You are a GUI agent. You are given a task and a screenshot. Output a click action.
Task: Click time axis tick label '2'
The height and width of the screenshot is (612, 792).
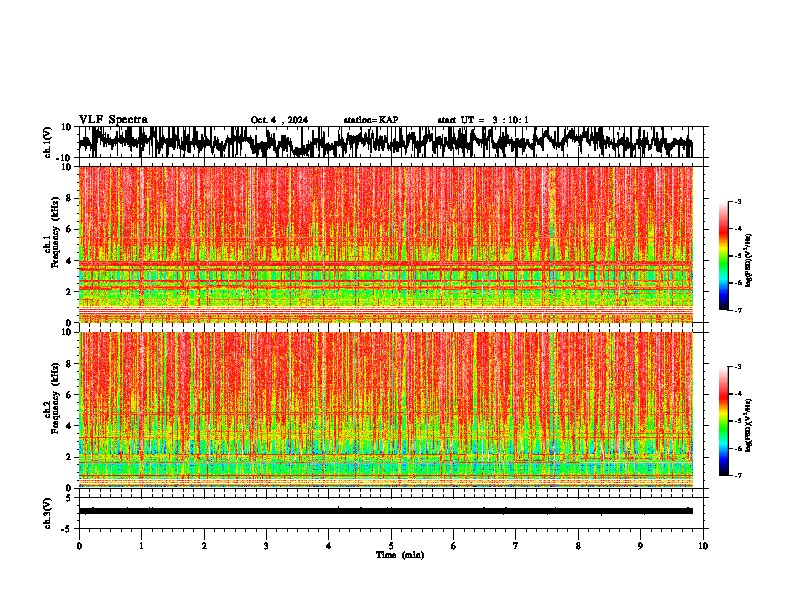tap(204, 546)
